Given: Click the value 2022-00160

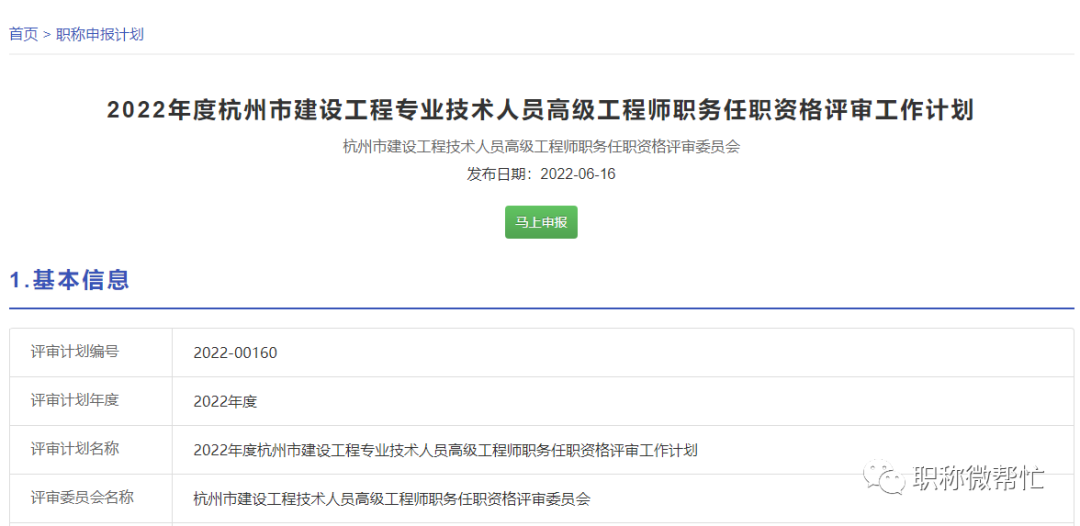Looking at the screenshot, I should click(x=236, y=353).
